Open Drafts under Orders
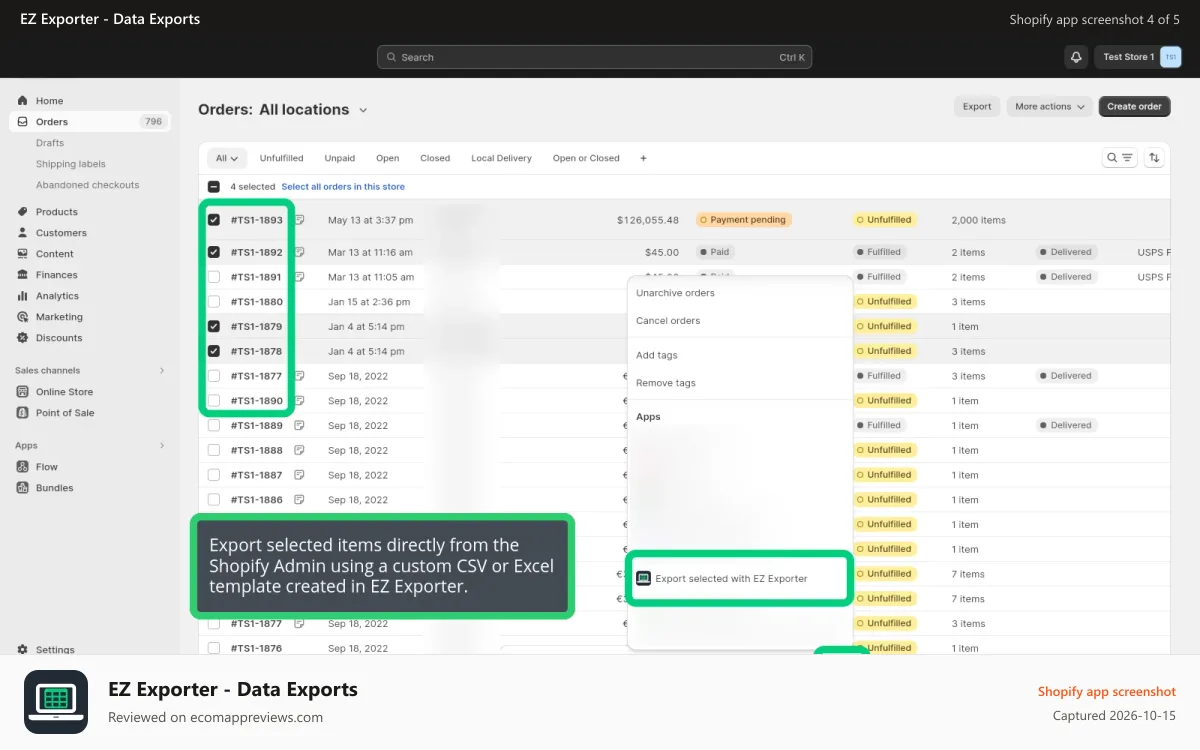Screen dimensions: 1200x750 [50, 143]
